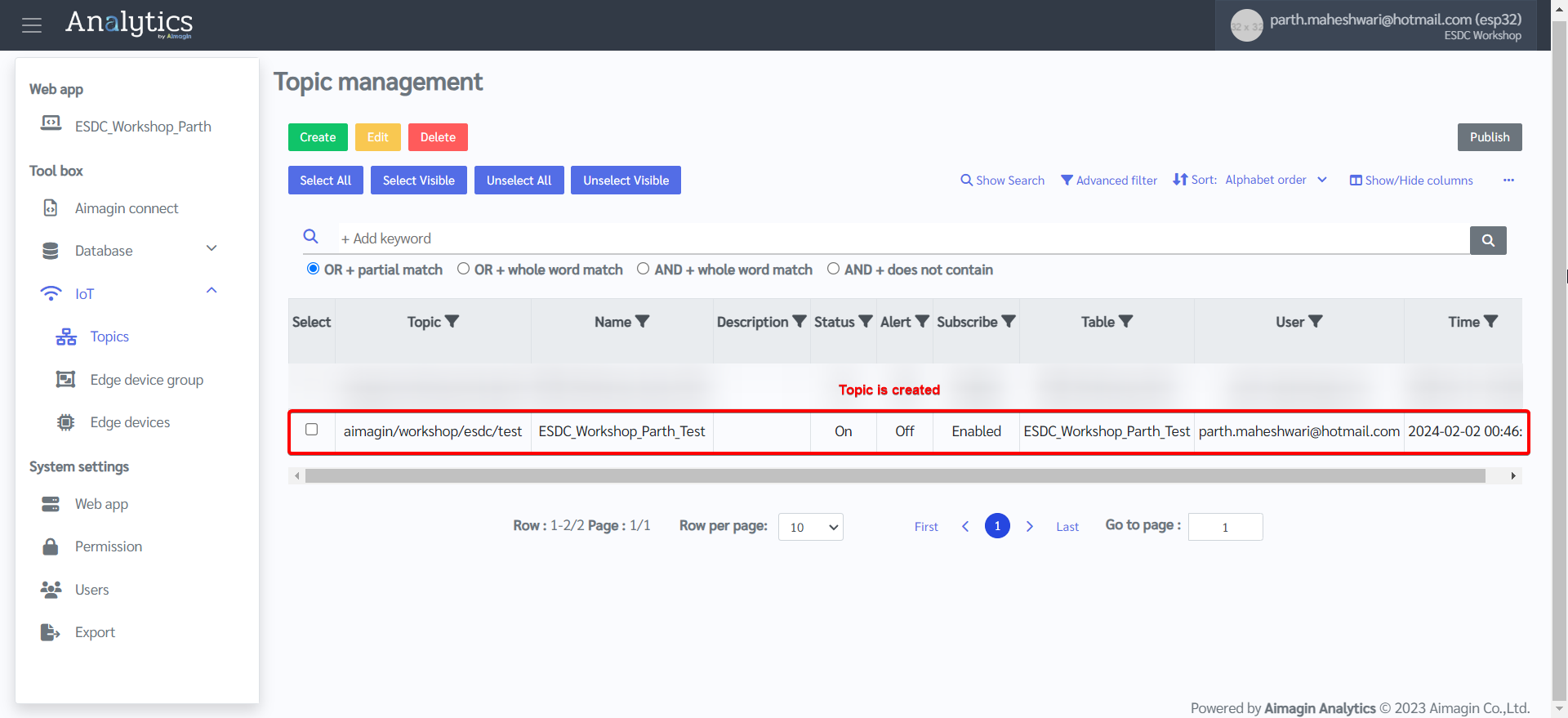Viewport: 1568px width, 718px height.
Task: Click the Go to page input
Action: click(x=1225, y=527)
